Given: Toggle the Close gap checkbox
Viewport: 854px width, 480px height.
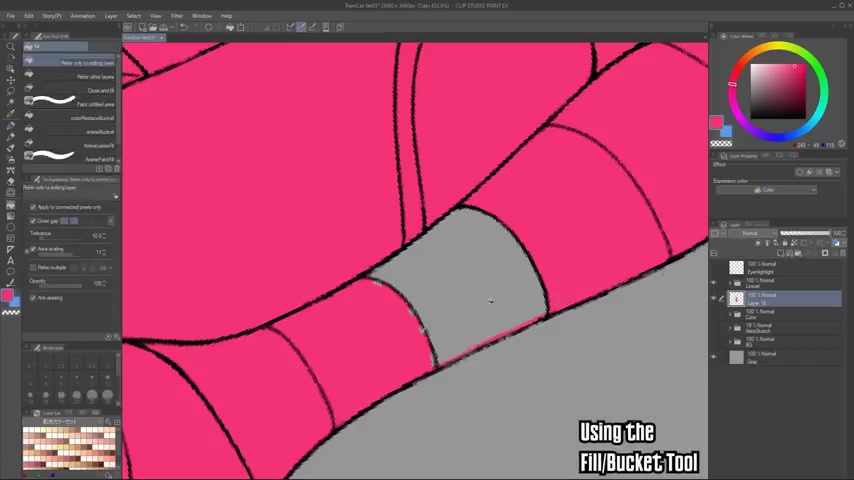Looking at the screenshot, I should [x=33, y=221].
